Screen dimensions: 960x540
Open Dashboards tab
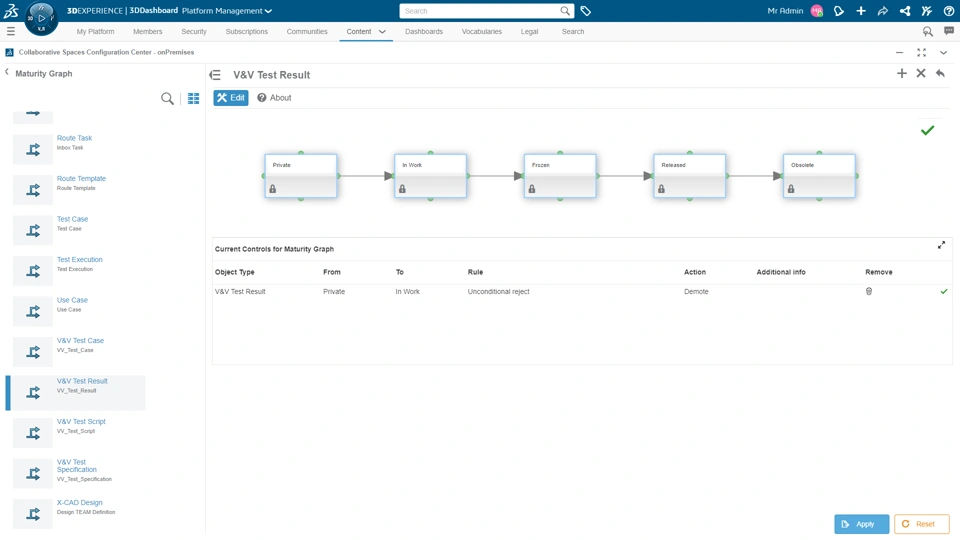pyautogui.click(x=424, y=31)
